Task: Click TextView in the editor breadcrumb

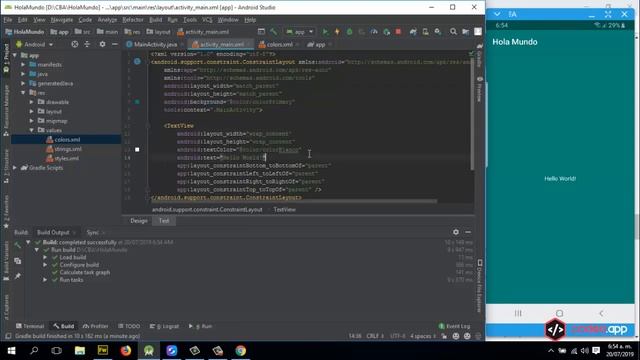Action: 284,209
